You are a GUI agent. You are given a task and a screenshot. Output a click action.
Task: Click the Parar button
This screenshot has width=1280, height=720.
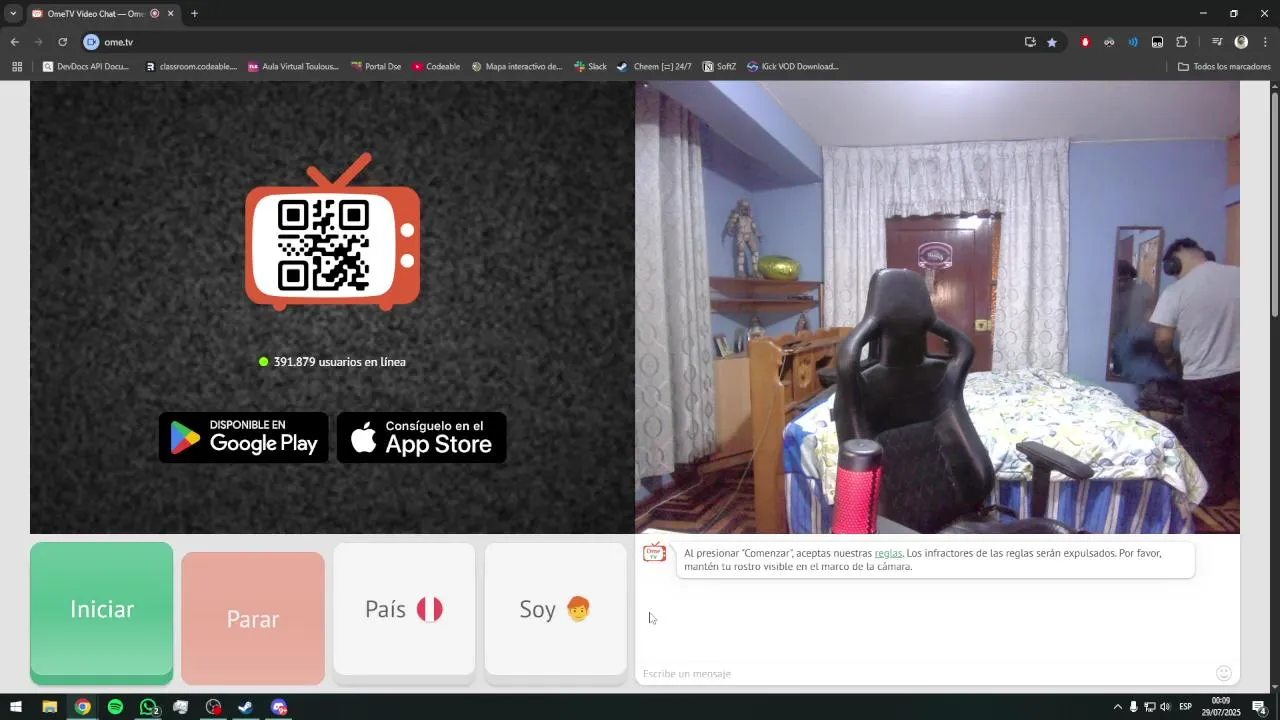[x=253, y=619]
